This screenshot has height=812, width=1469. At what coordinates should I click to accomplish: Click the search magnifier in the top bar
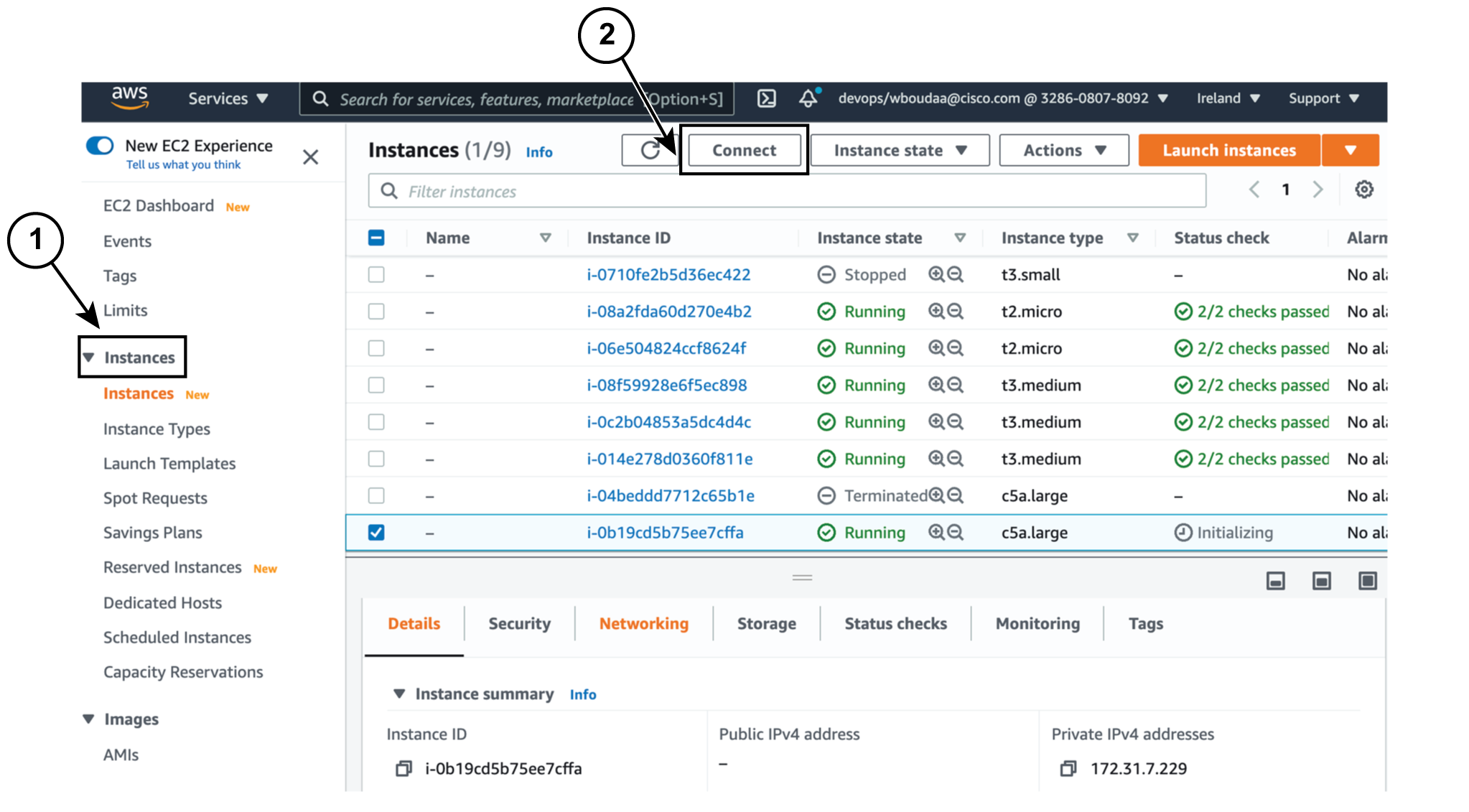321,99
